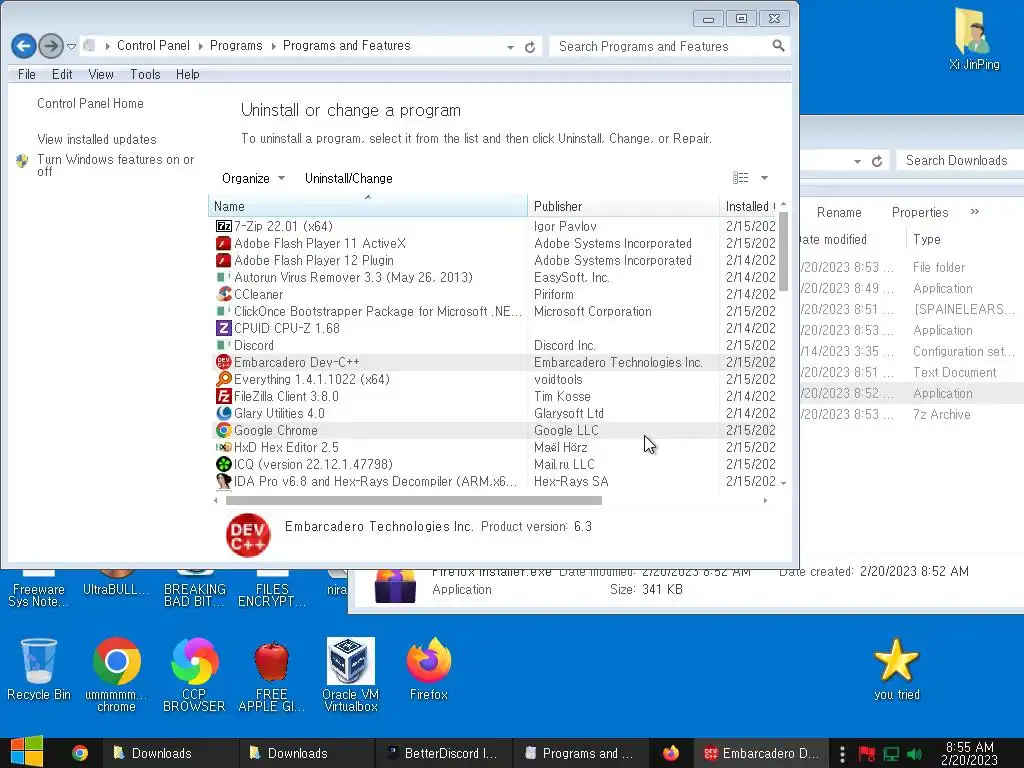Open the View menu

101,74
